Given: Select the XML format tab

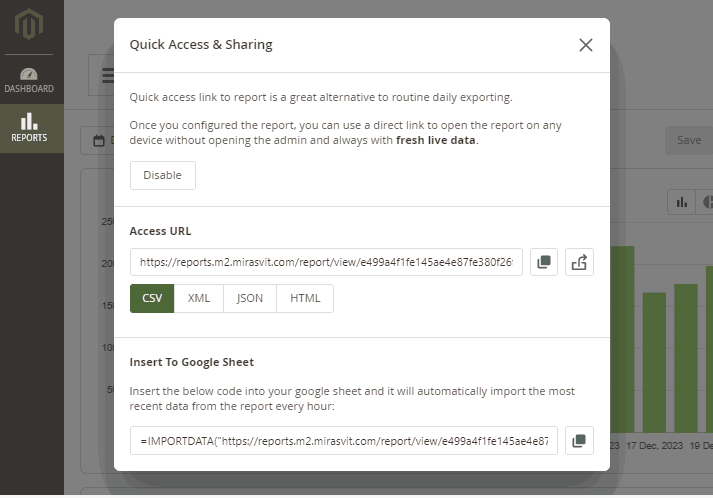Looking at the screenshot, I should [199, 298].
